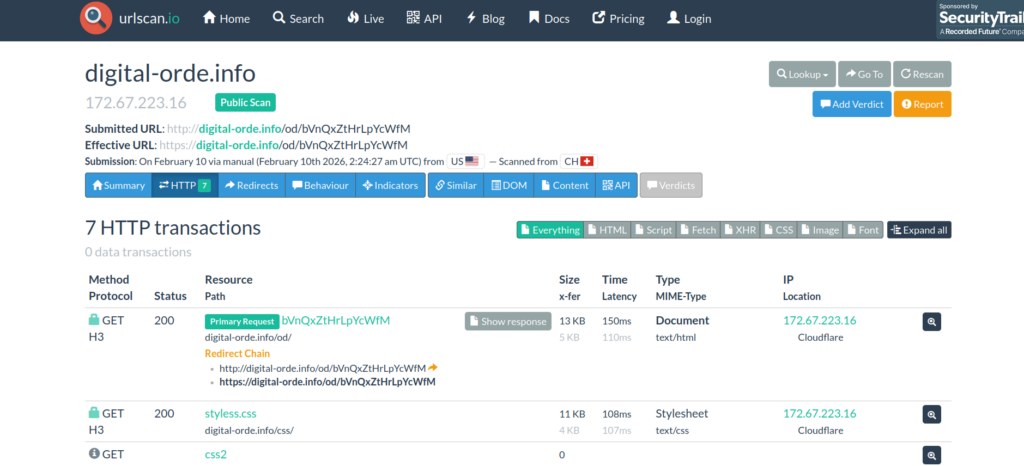This screenshot has width=1024, height=466.
Task: Click the orange Report button
Action: point(922,104)
